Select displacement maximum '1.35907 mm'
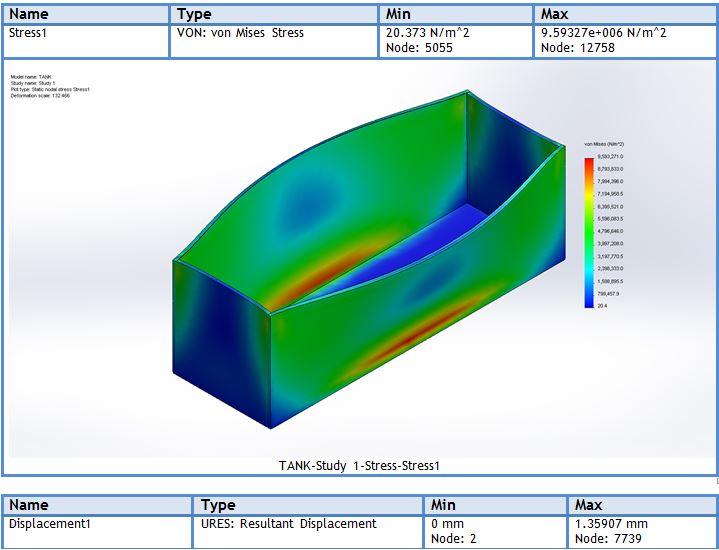Screen dimensions: 719x550 tap(611, 524)
